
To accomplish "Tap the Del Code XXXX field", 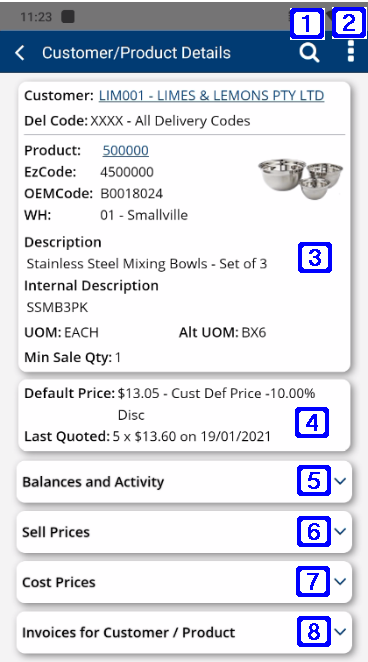I will 137,121.
